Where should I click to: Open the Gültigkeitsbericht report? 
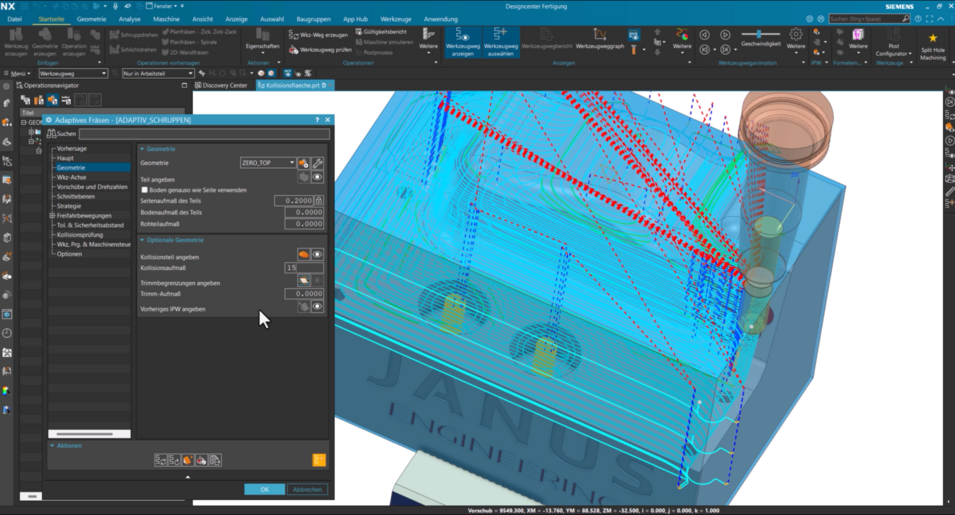point(381,32)
